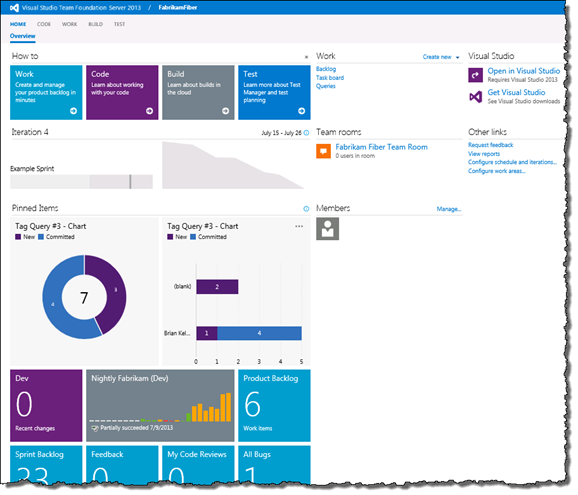The height and width of the screenshot is (495, 578).
Task: Open Configure schedule and iterations link
Action: pos(512,163)
